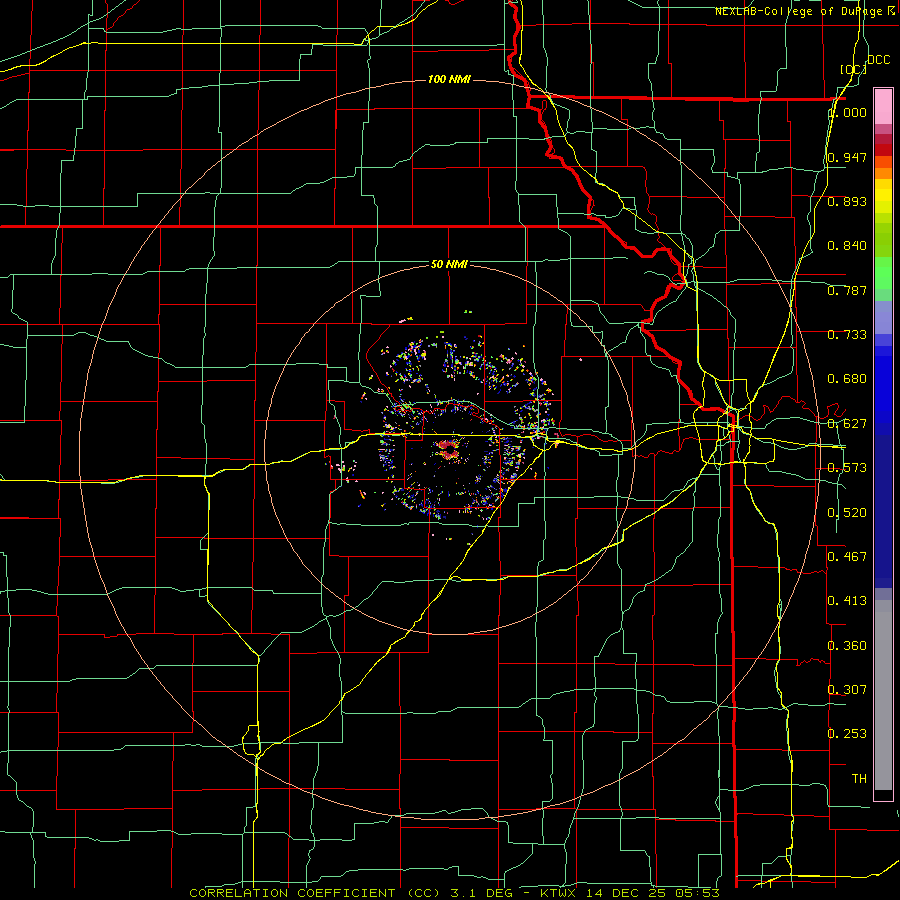This screenshot has height=900, width=900.
Task: Click the 0.627 legend value
Action: [847, 424]
